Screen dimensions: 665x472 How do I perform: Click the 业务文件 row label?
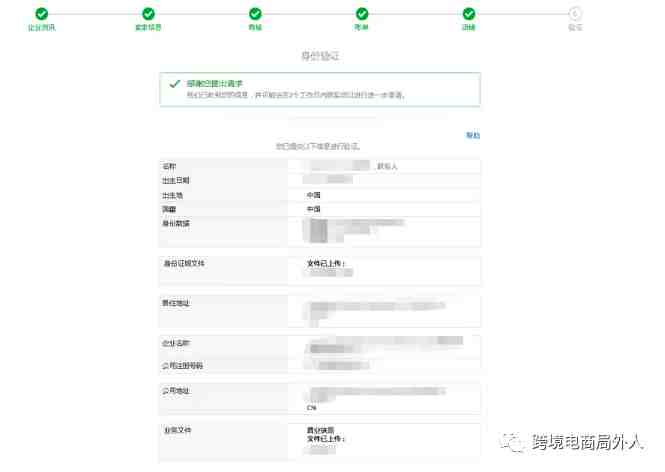point(177,430)
